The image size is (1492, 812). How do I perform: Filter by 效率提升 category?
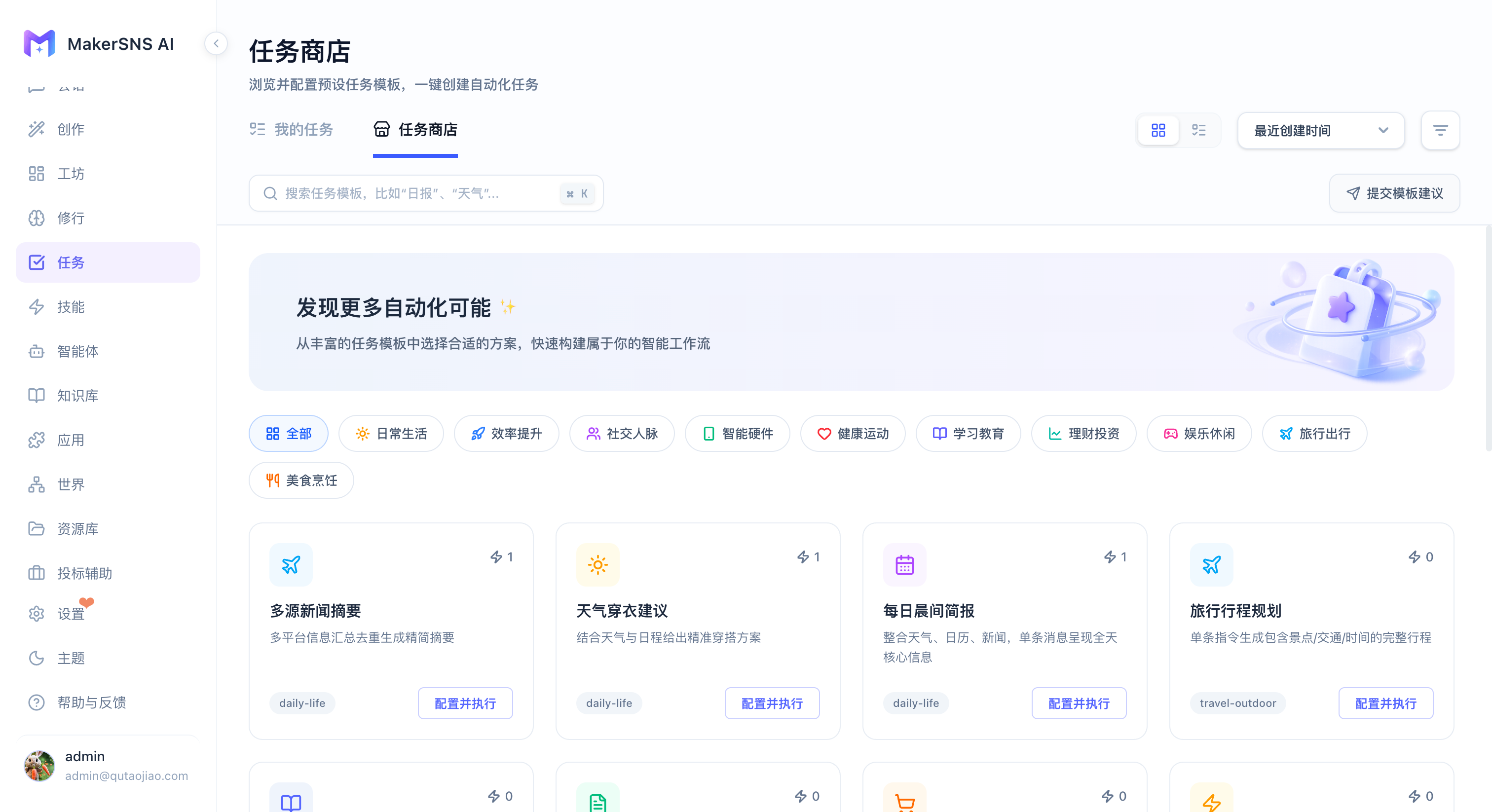(506, 434)
